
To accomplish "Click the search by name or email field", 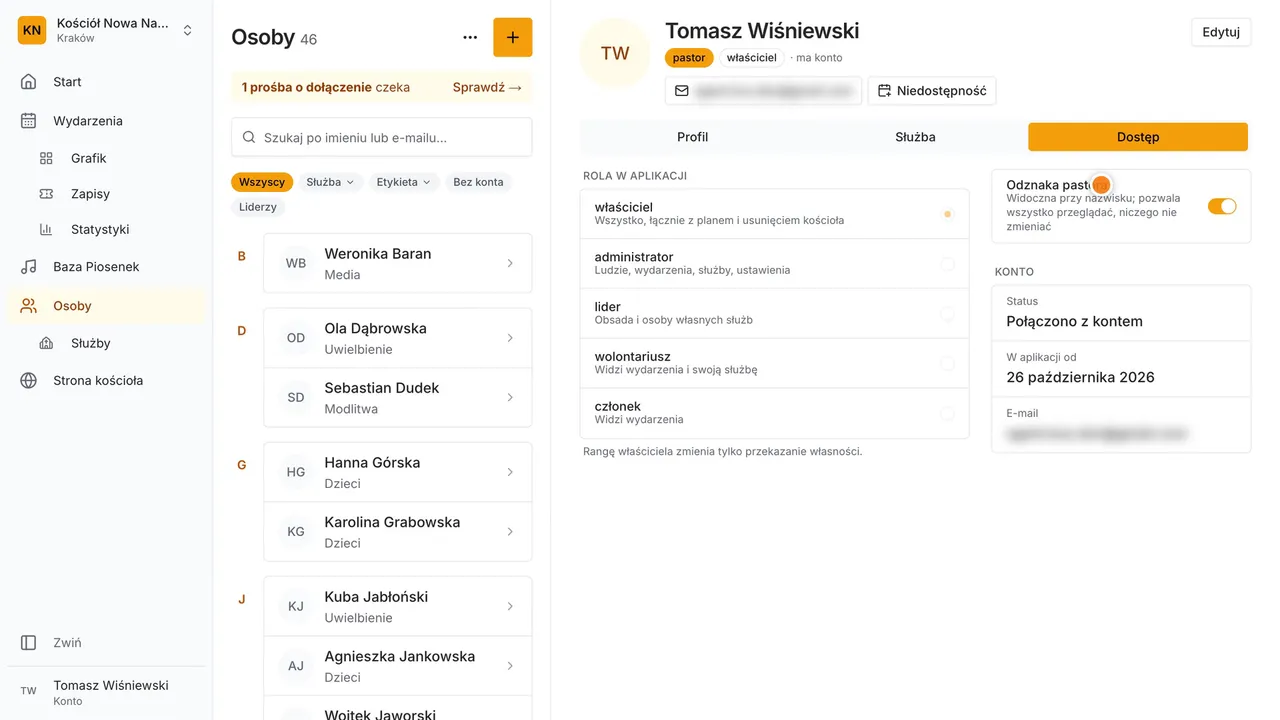I will 382,137.
